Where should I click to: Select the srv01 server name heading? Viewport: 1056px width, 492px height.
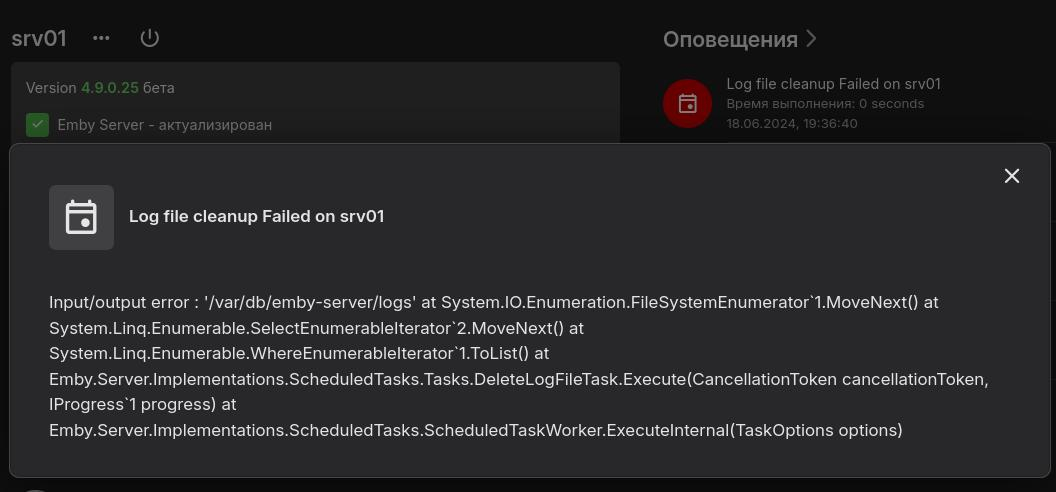pos(39,38)
